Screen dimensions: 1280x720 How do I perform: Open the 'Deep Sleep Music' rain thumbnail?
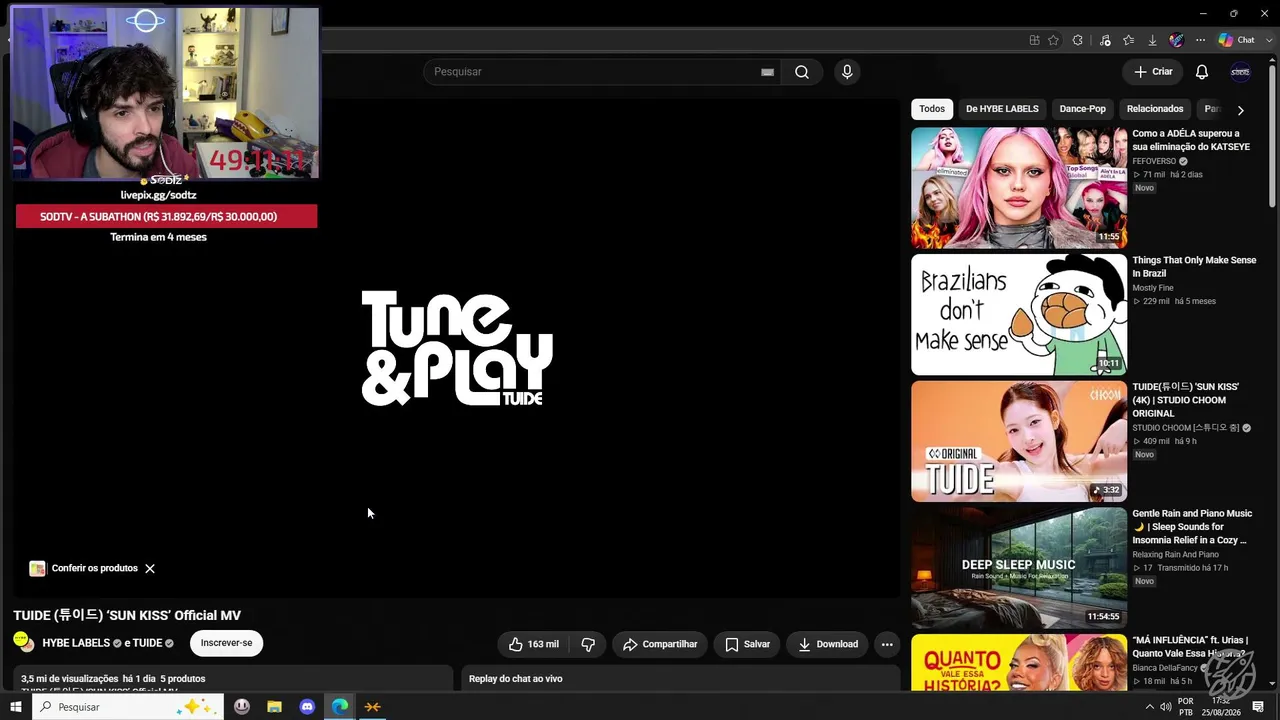click(1019, 568)
